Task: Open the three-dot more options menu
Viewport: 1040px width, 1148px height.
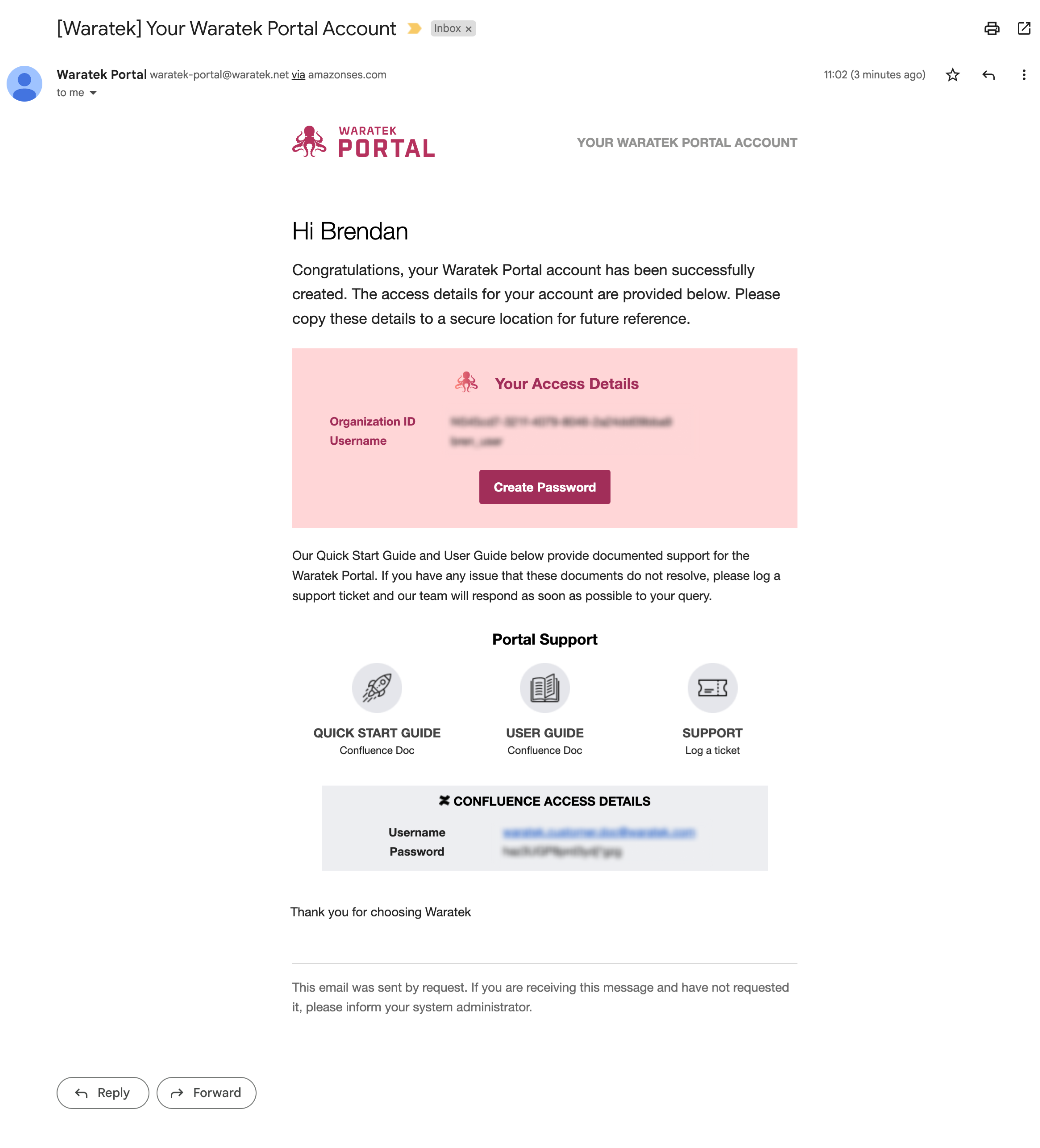Action: (1023, 75)
